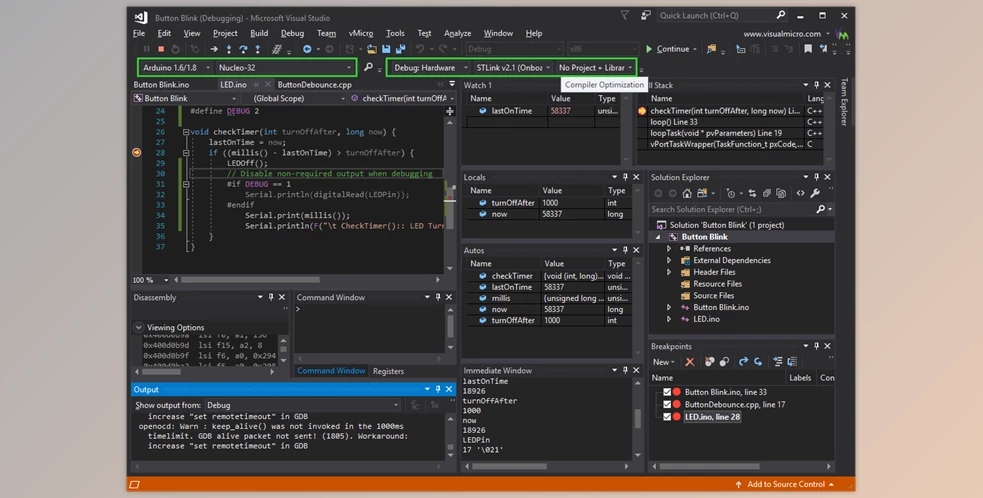Screen dimensions: 983x498
Task: Collapse the if block at line 28
Action: (x=186, y=153)
